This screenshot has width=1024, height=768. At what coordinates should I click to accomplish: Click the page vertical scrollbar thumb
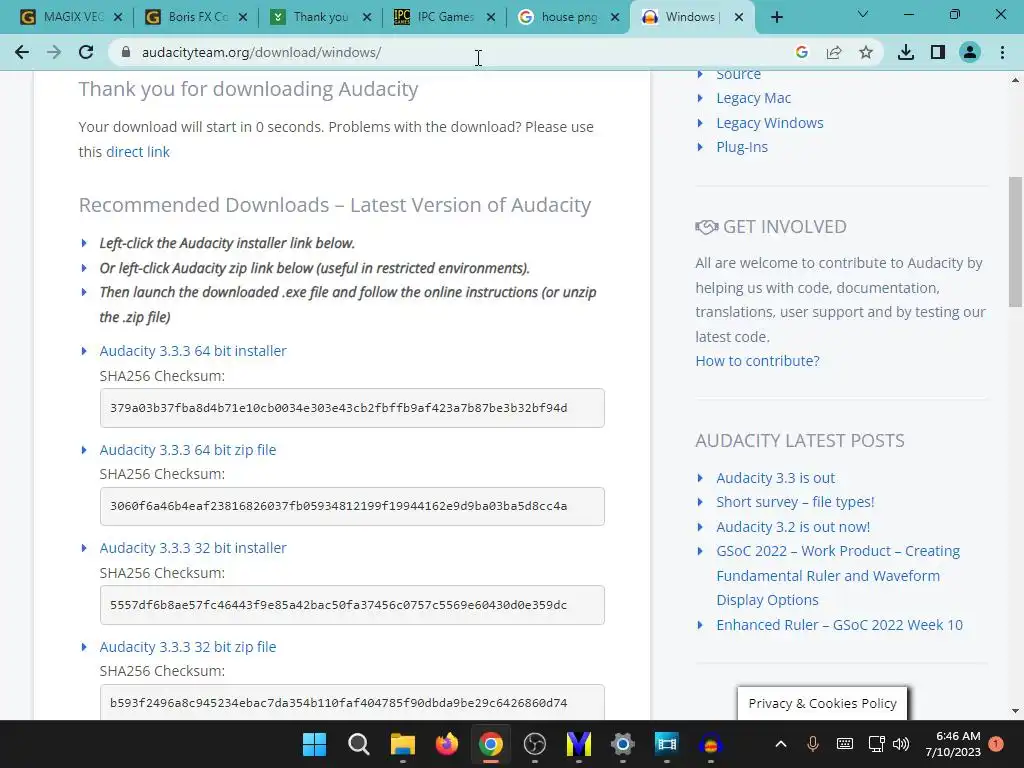(1016, 242)
